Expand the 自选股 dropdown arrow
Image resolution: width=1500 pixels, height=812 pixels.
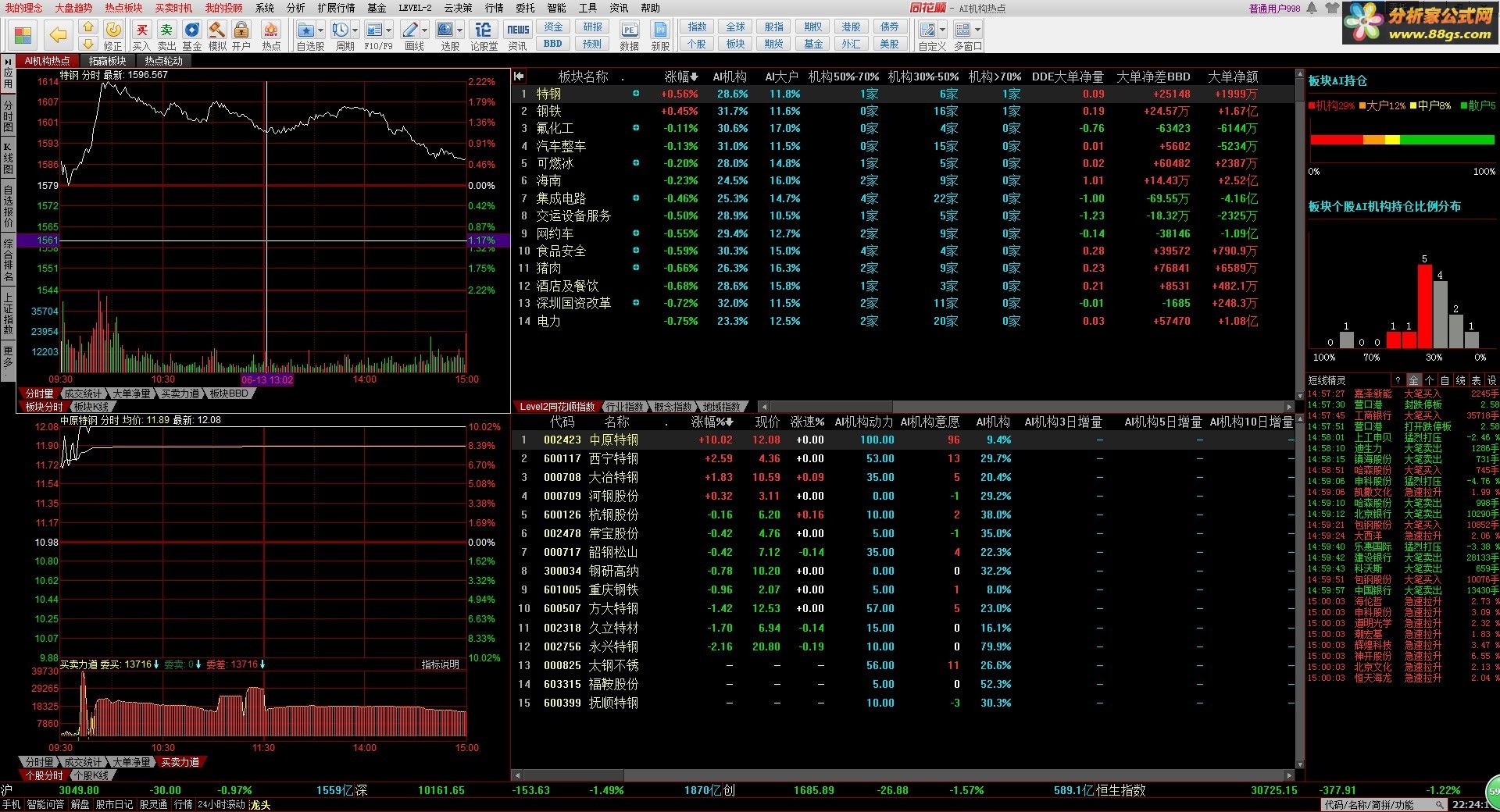(321, 30)
